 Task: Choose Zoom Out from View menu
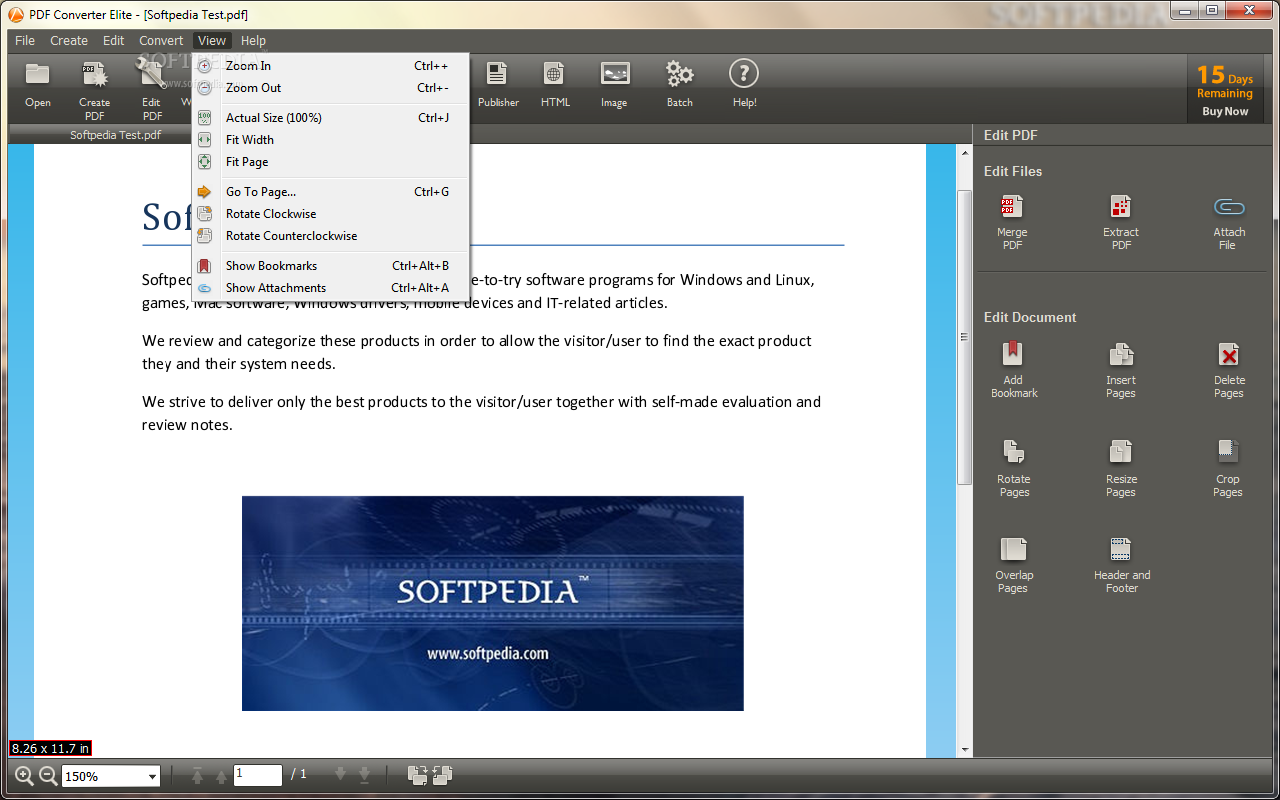tap(330, 88)
